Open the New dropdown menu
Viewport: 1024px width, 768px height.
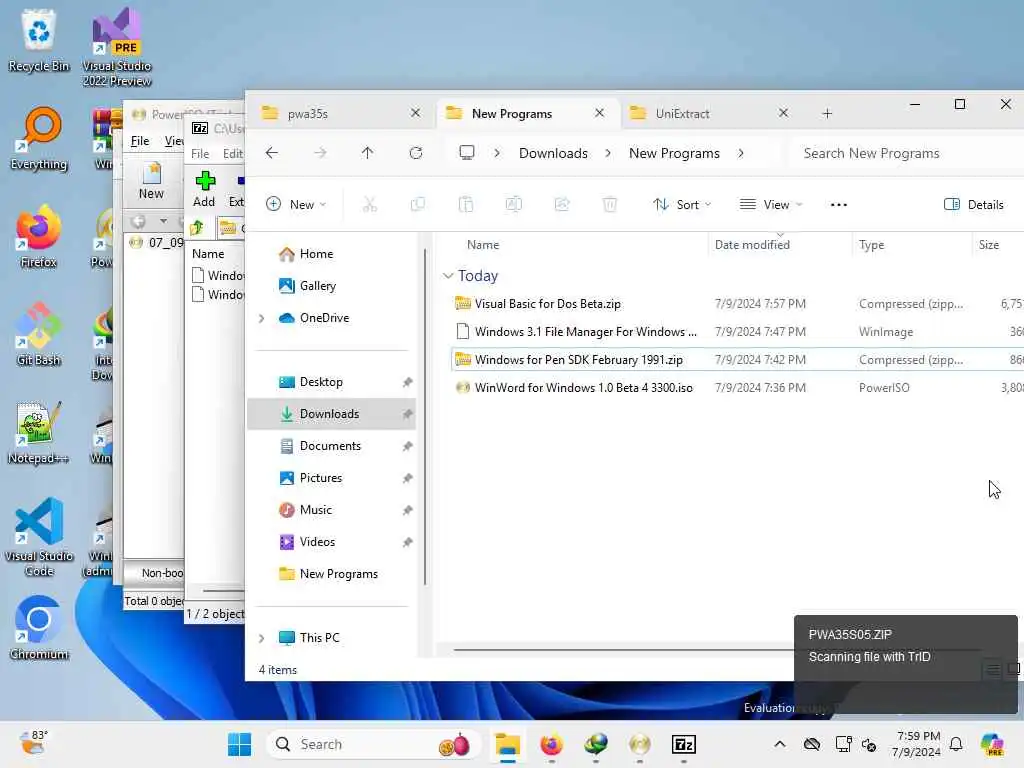296,204
